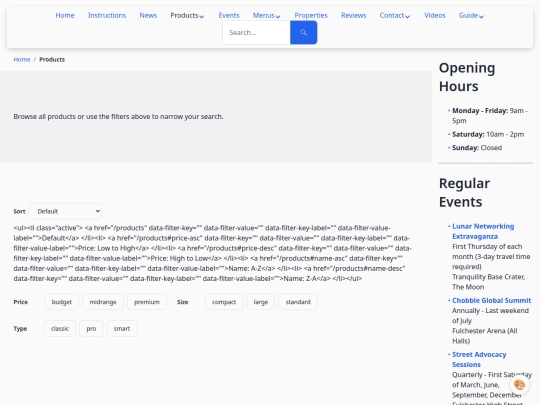Click the 'Browse all products' description text
The image size is (540, 405).
pyautogui.click(x=118, y=116)
